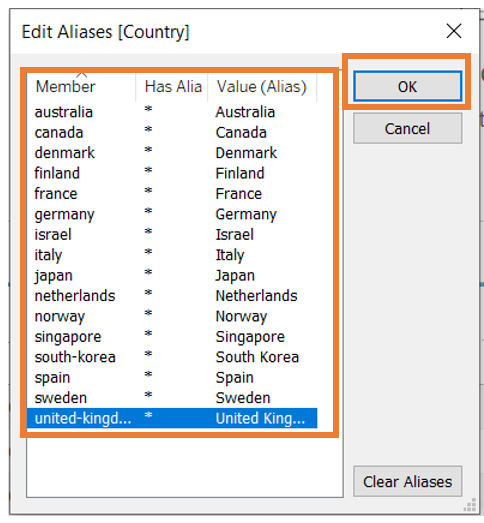Edit the Australia alias value
Image resolution: width=484 pixels, height=523 pixels.
[245, 112]
